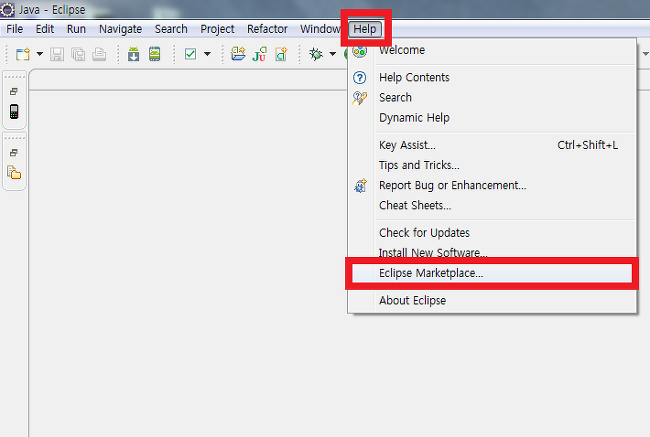Select About Eclipse
Viewport: 650px width, 437px height.
492,301
